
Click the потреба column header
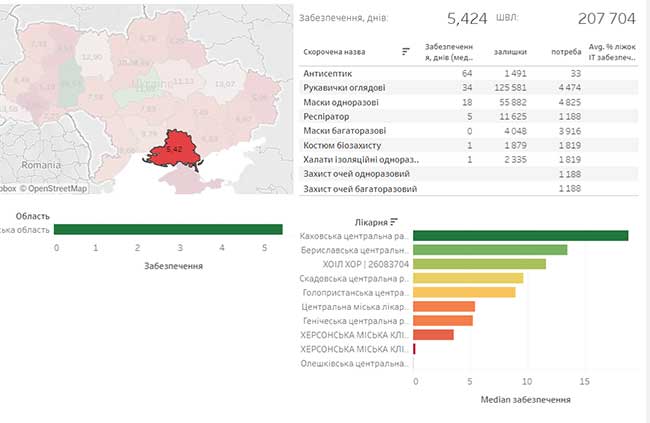tap(565, 51)
